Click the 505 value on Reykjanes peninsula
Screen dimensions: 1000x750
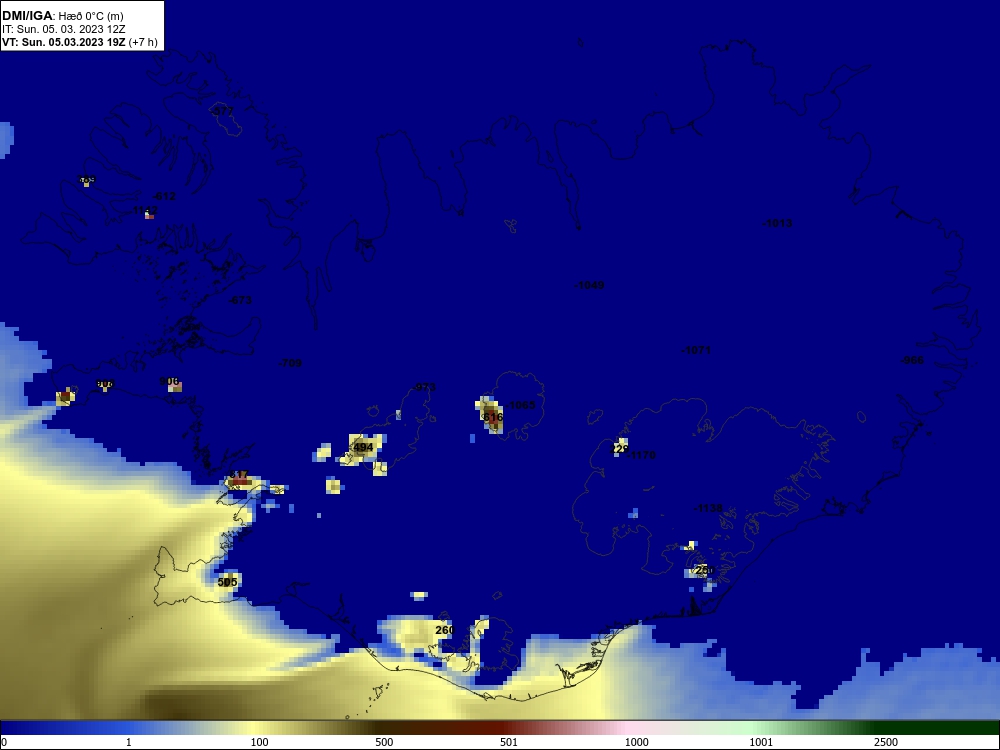coord(227,582)
